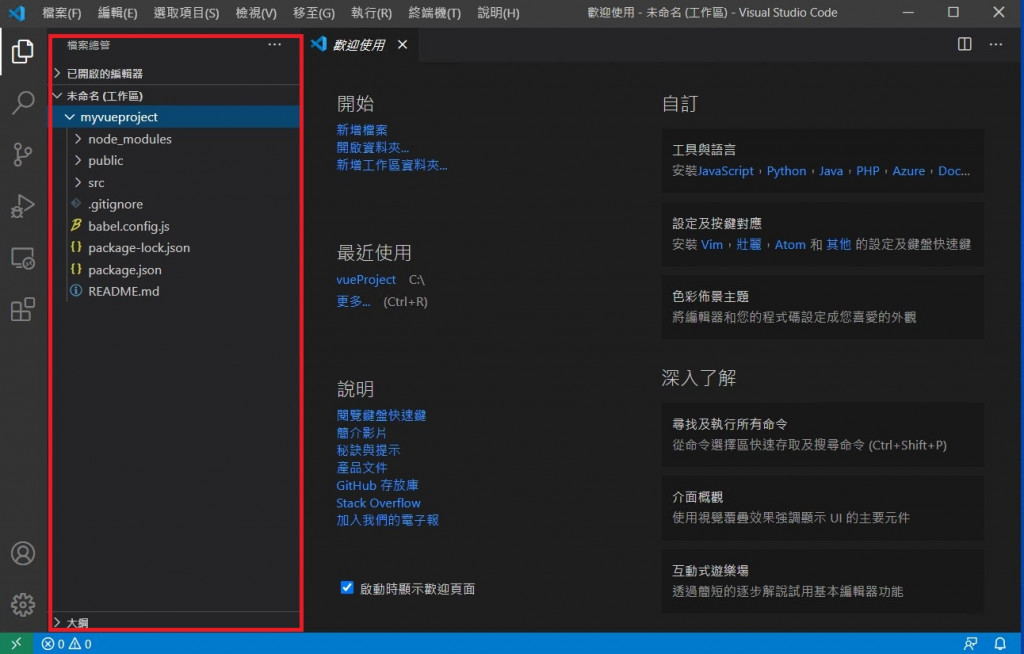The width and height of the screenshot is (1024, 654).
Task: Select the babel.config.js file
Action: tap(176, 226)
